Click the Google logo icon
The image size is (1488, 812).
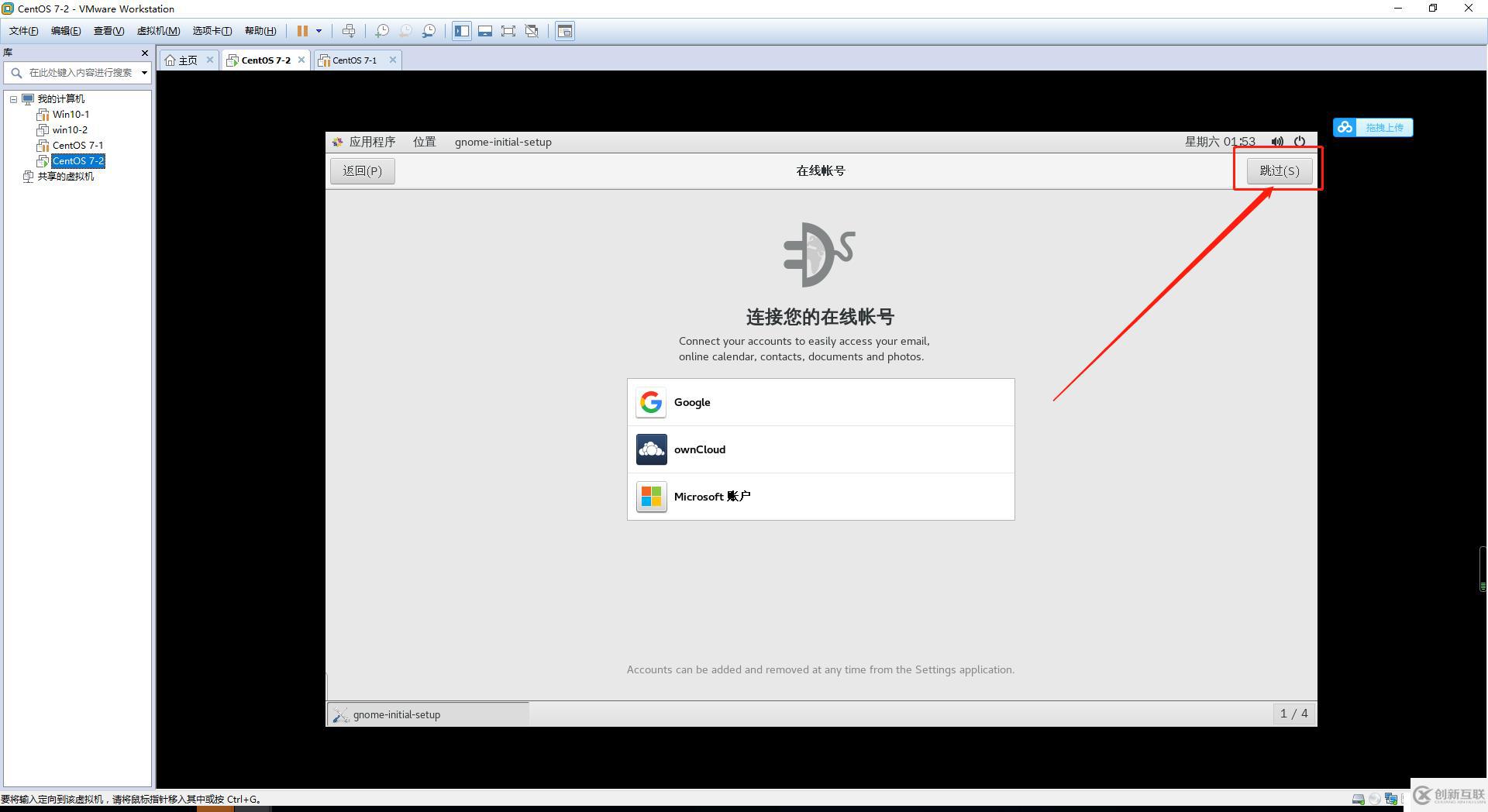pos(651,402)
